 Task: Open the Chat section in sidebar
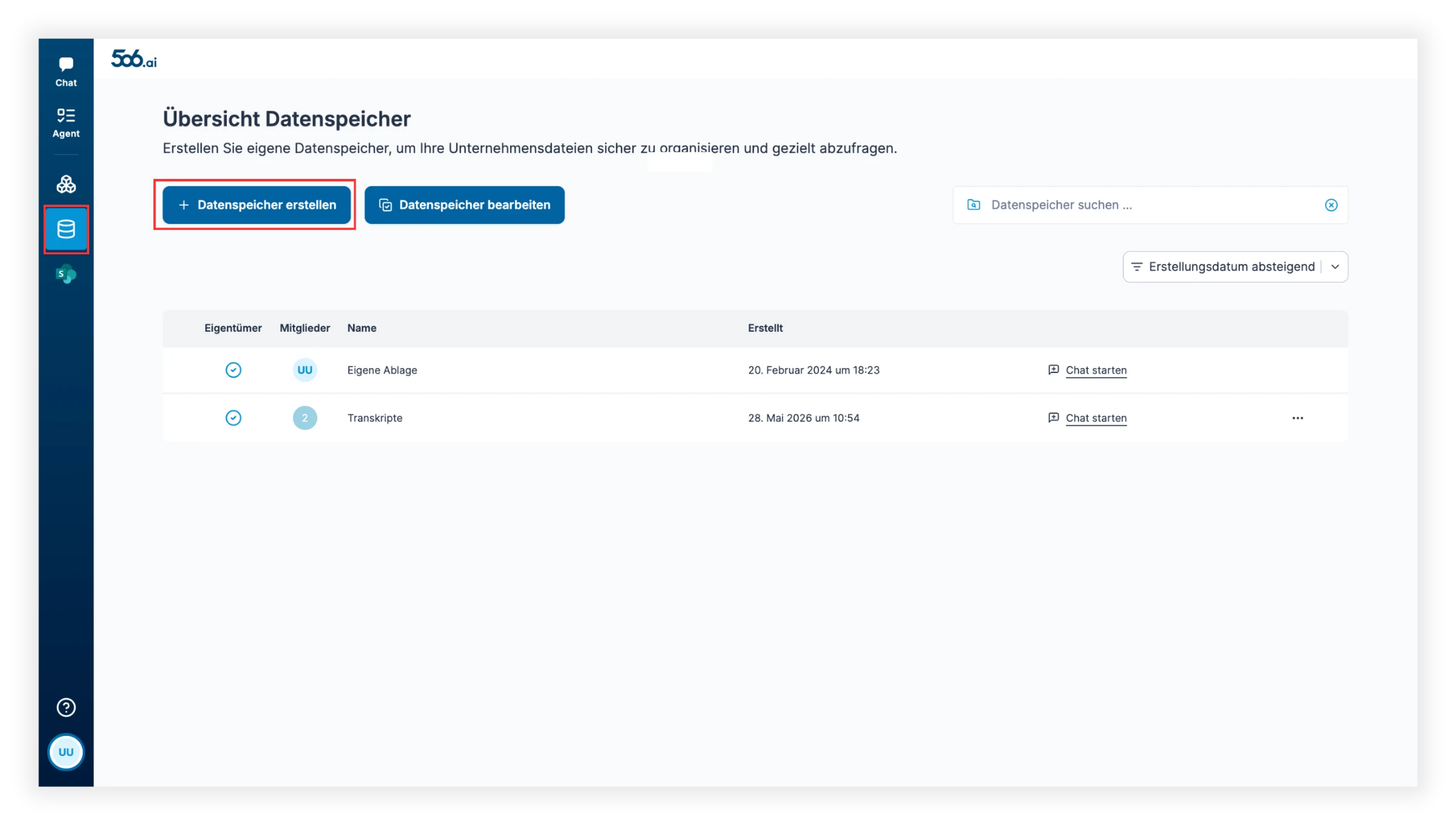coord(66,72)
